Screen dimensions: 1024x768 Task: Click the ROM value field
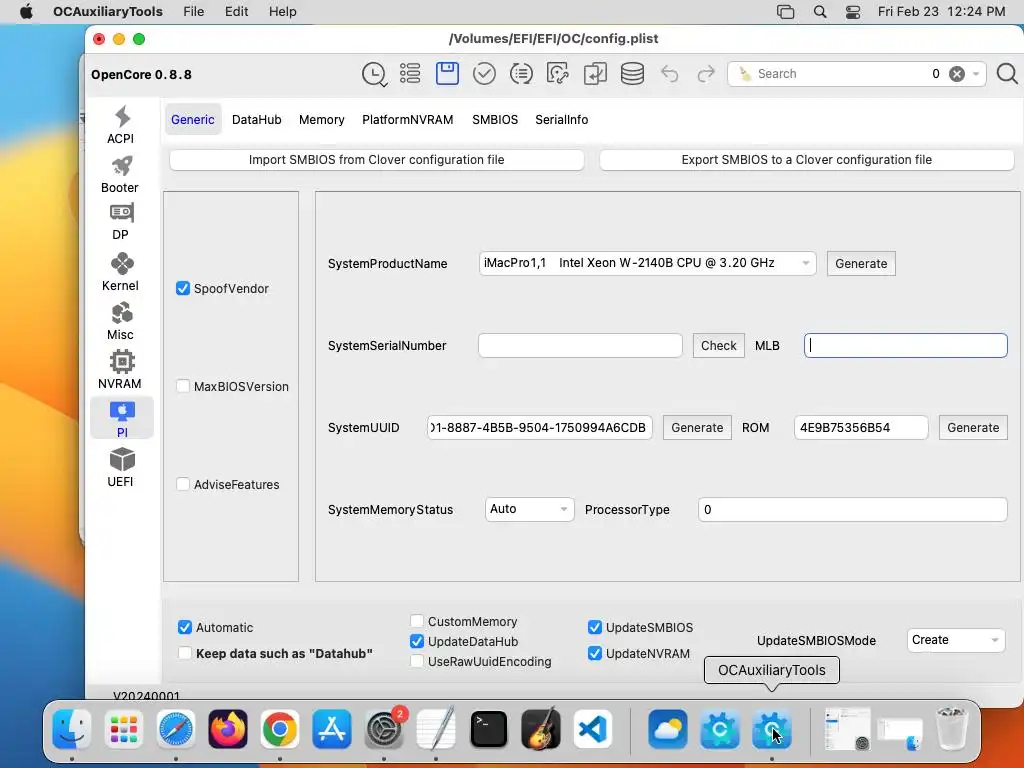[861, 428]
